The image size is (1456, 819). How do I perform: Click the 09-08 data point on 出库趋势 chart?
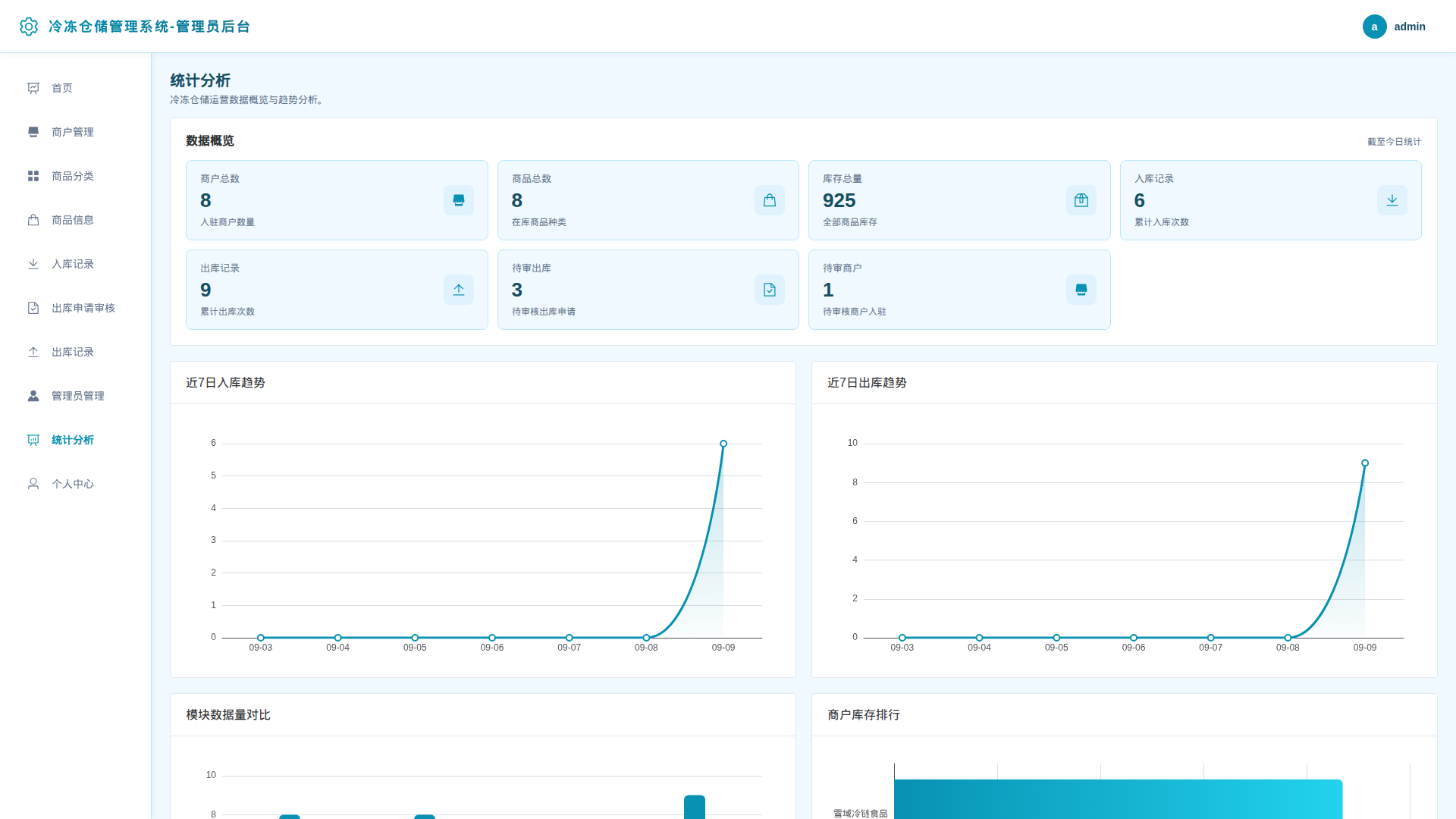tap(1288, 638)
